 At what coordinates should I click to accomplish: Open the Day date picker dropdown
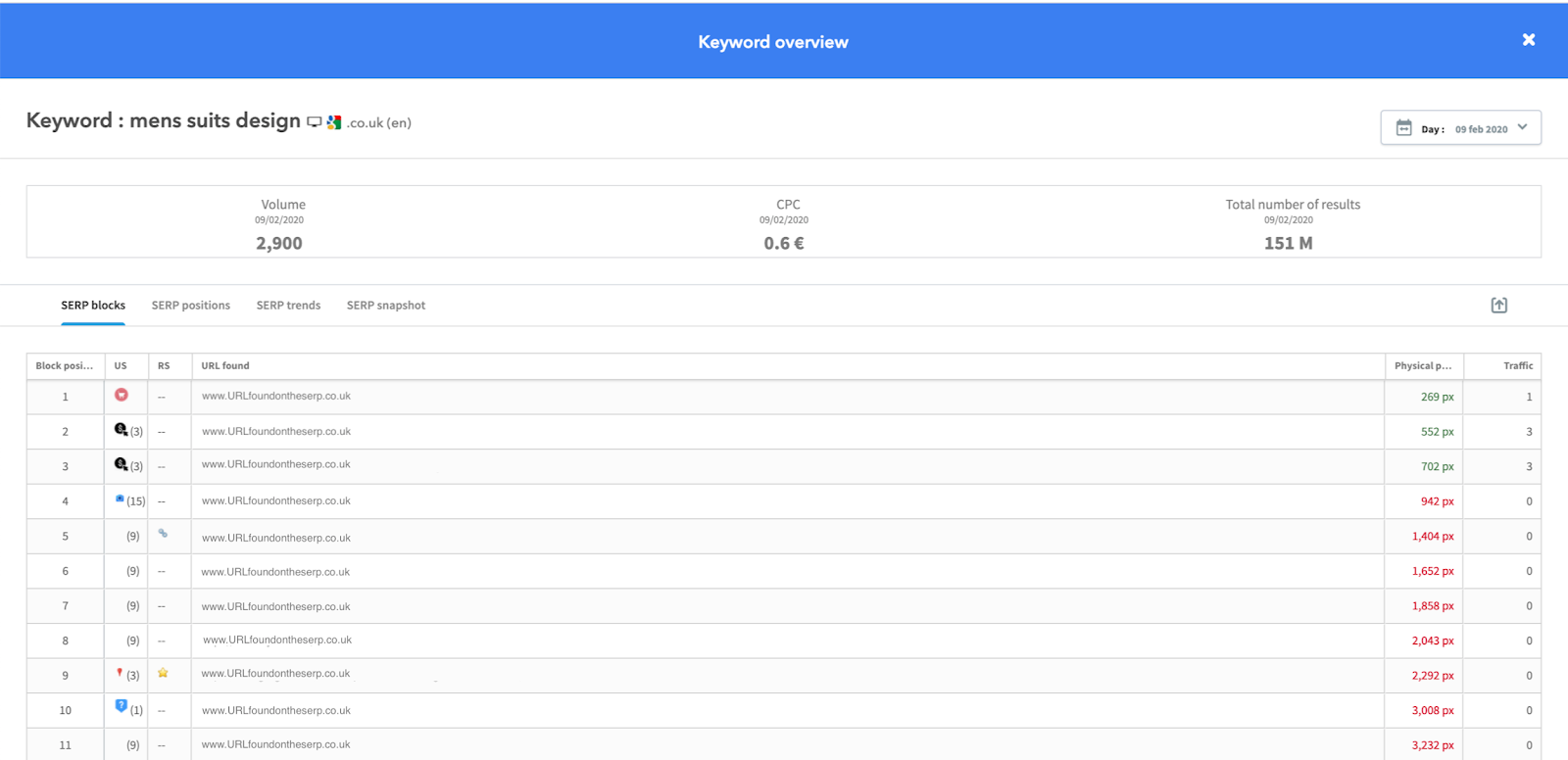(x=1460, y=127)
